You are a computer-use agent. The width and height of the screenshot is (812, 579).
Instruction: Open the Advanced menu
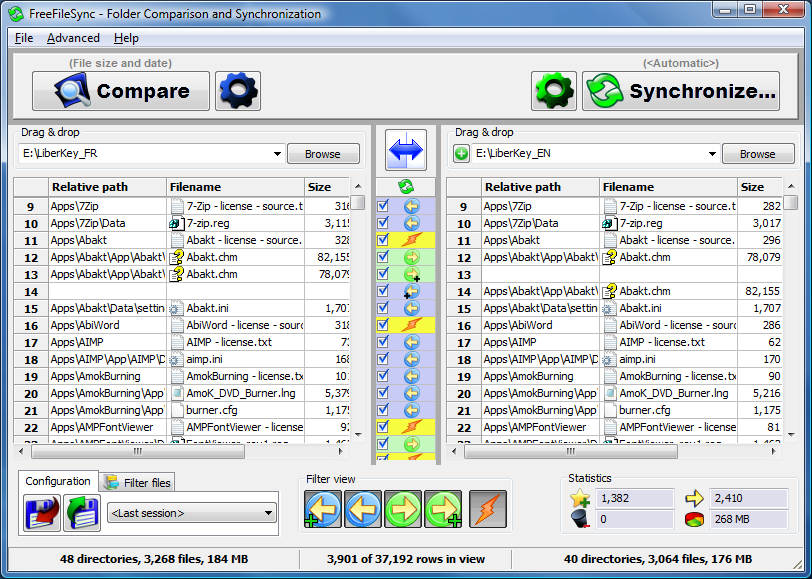73,38
